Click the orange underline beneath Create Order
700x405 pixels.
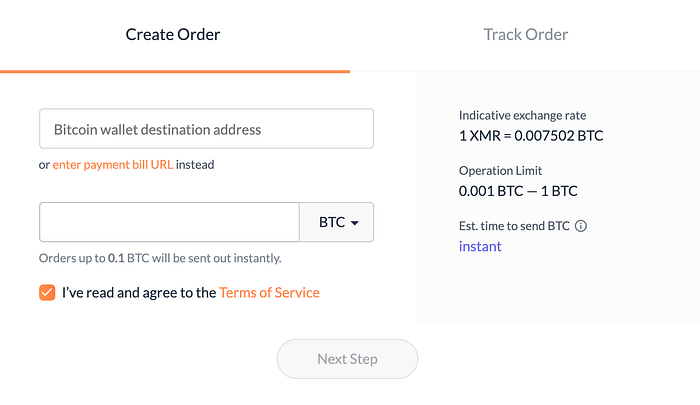point(175,71)
